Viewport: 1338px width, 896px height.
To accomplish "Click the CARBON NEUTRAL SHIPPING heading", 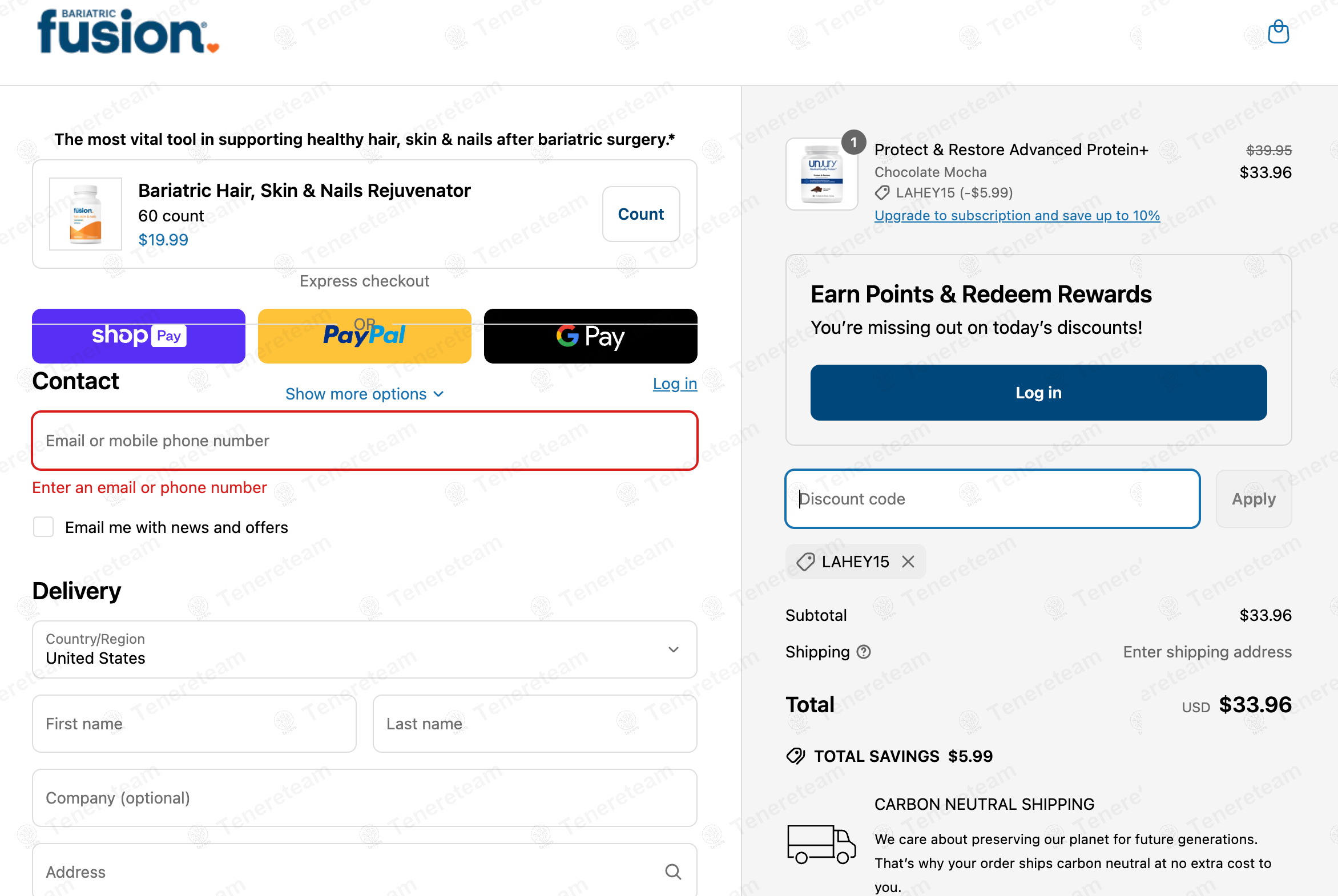I will (984, 804).
